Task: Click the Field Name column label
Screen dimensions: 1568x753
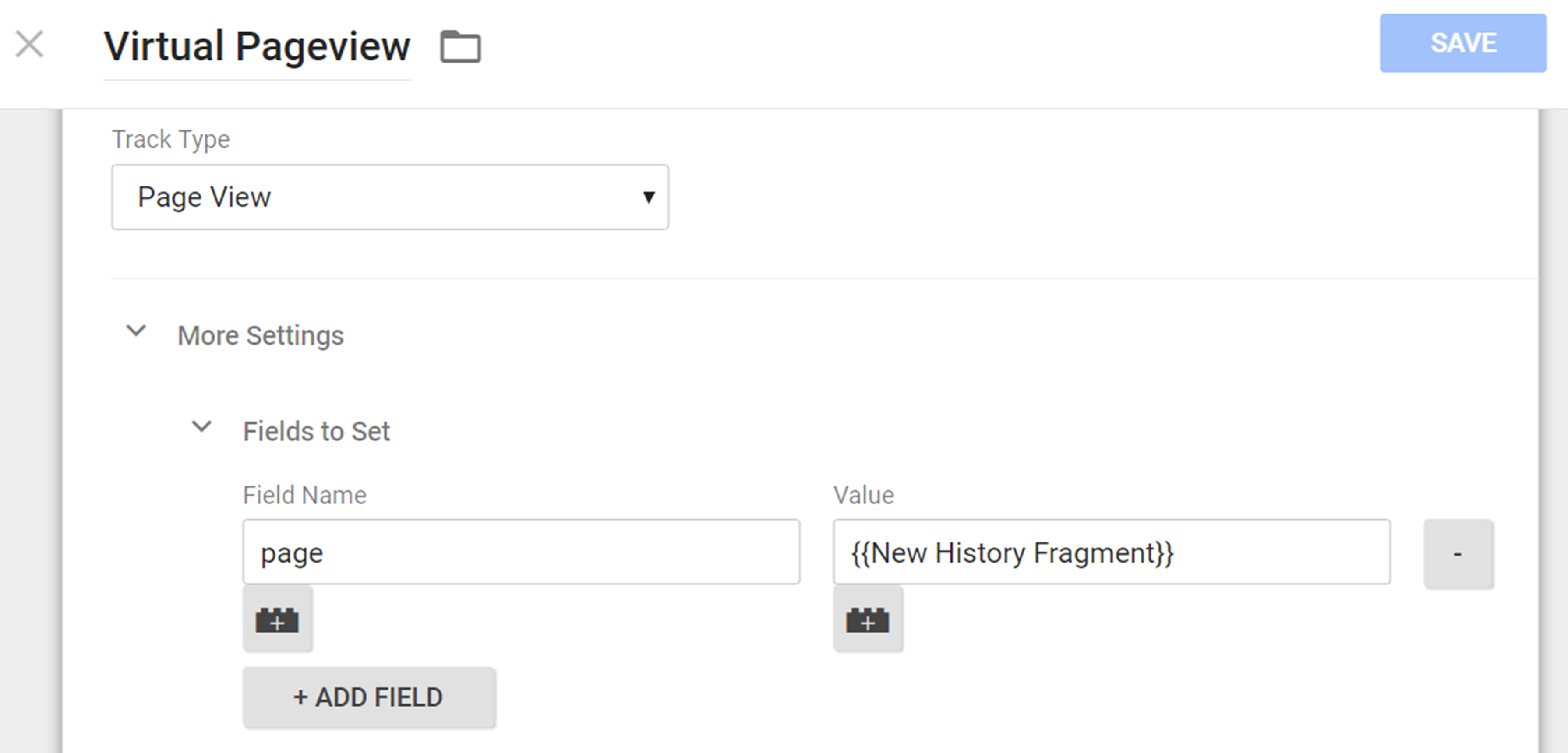Action: (304, 495)
